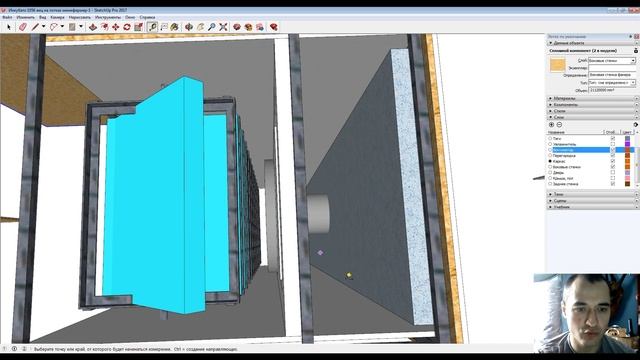Choose the Scale tool
Viewport: 640px width, 360px height.
tap(138, 27)
